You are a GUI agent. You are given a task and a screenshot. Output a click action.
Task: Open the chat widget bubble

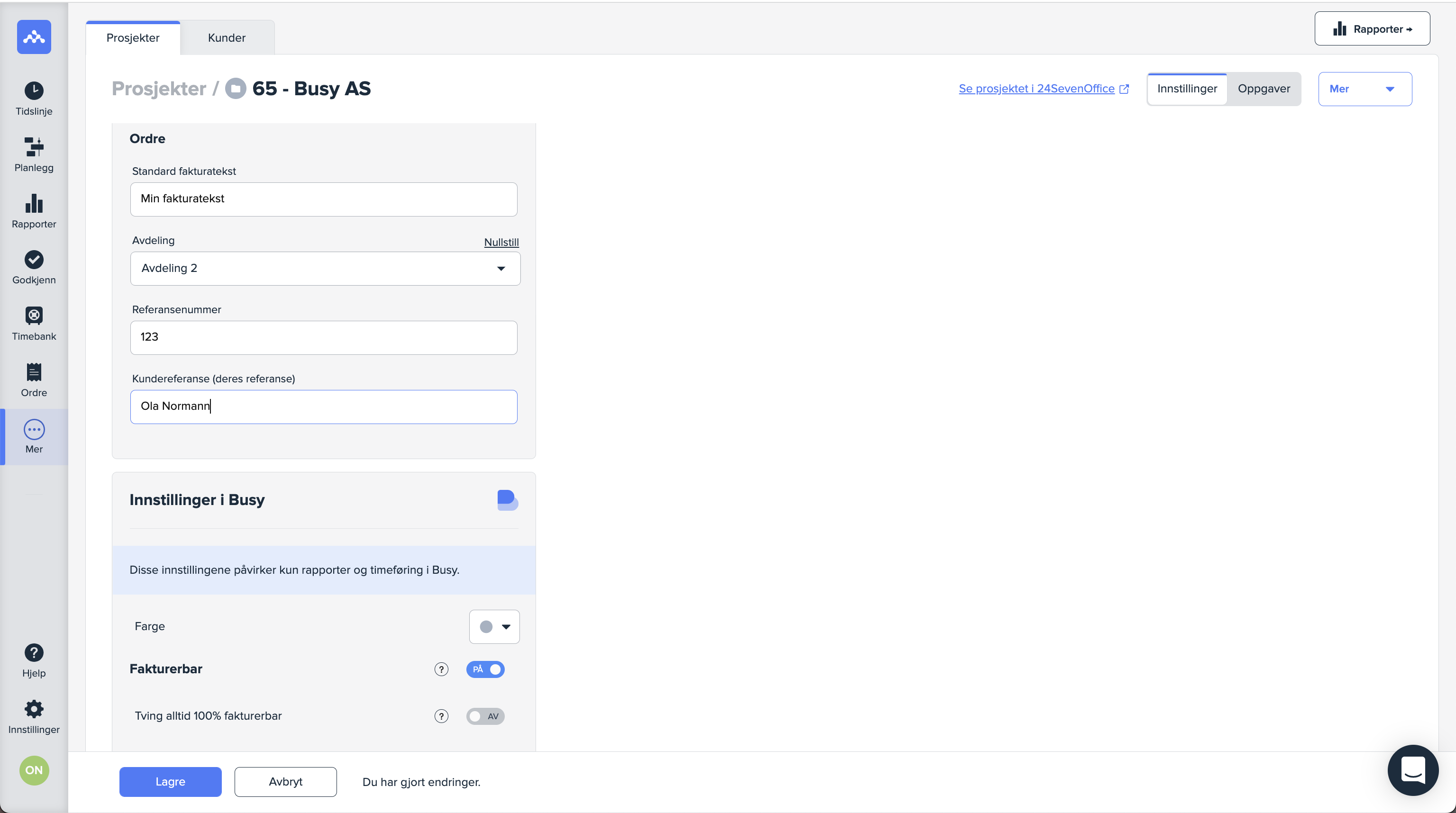click(1412, 770)
